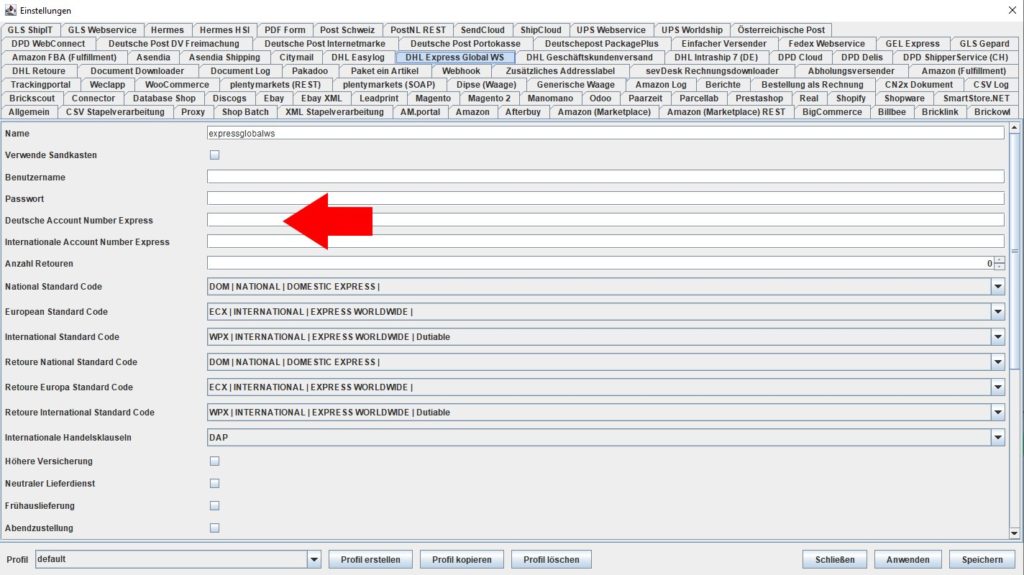
Task: Enable Verwende Sandkasten checkbox
Action: (214, 155)
